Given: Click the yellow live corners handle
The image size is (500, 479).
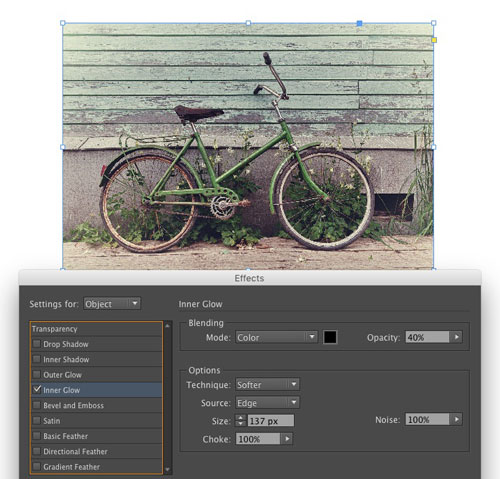Looking at the screenshot, I should (x=434, y=40).
